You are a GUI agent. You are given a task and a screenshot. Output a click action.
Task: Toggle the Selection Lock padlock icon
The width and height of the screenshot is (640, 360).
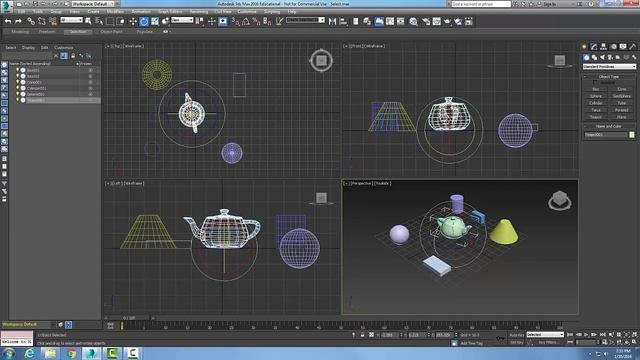tap(362, 335)
